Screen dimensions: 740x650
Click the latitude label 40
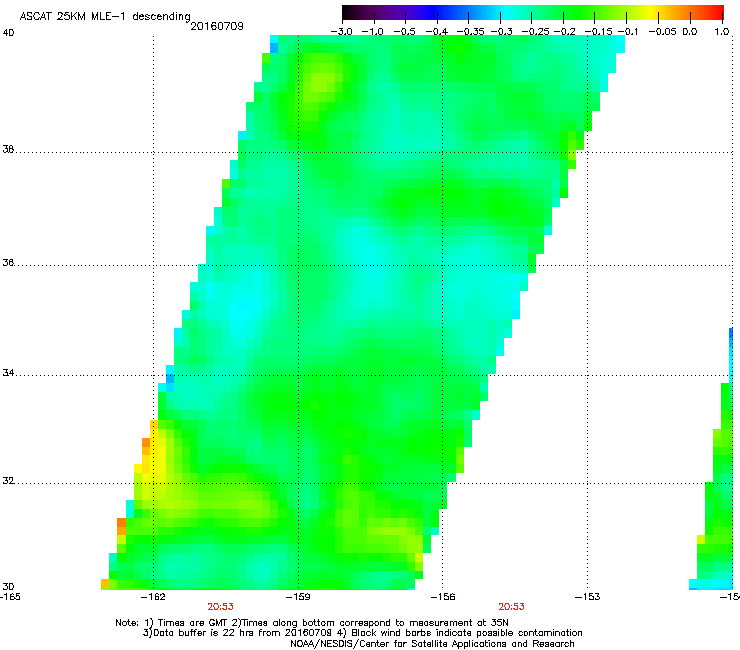[8, 33]
